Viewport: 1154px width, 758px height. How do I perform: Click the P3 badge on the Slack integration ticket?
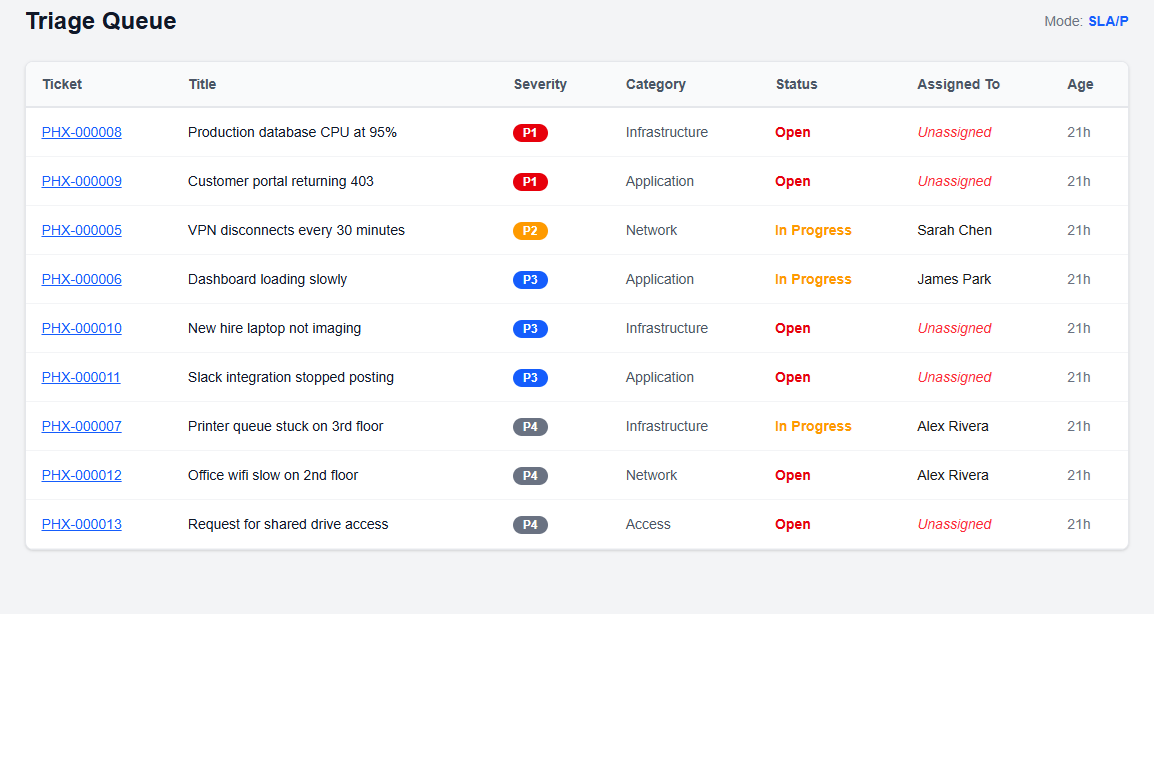tap(530, 377)
